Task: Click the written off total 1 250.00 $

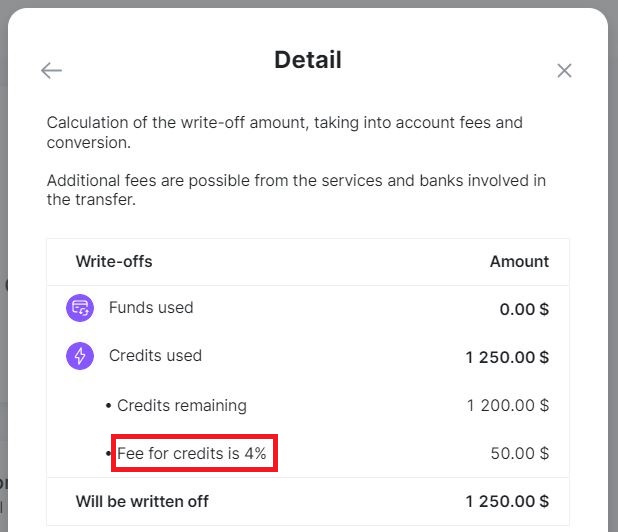Action: [507, 502]
